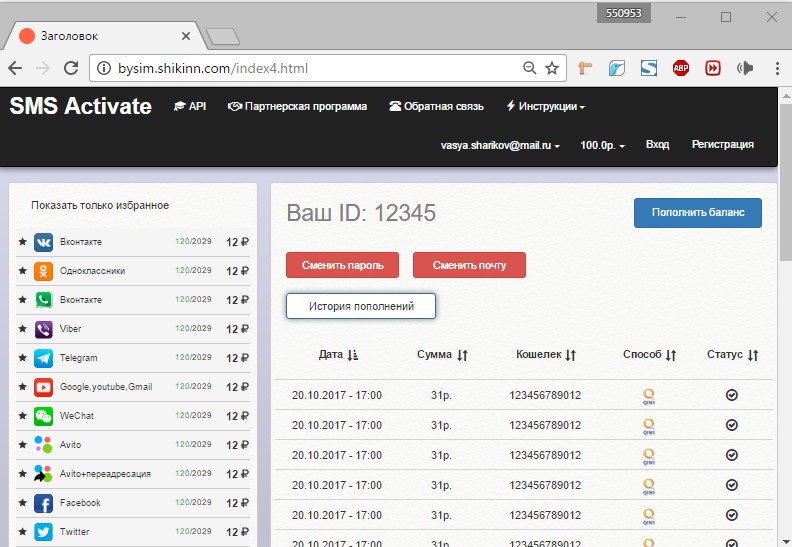Toggle favorite star for Google,youtube,Gmail row
The width and height of the screenshot is (792, 547).
click(22, 386)
